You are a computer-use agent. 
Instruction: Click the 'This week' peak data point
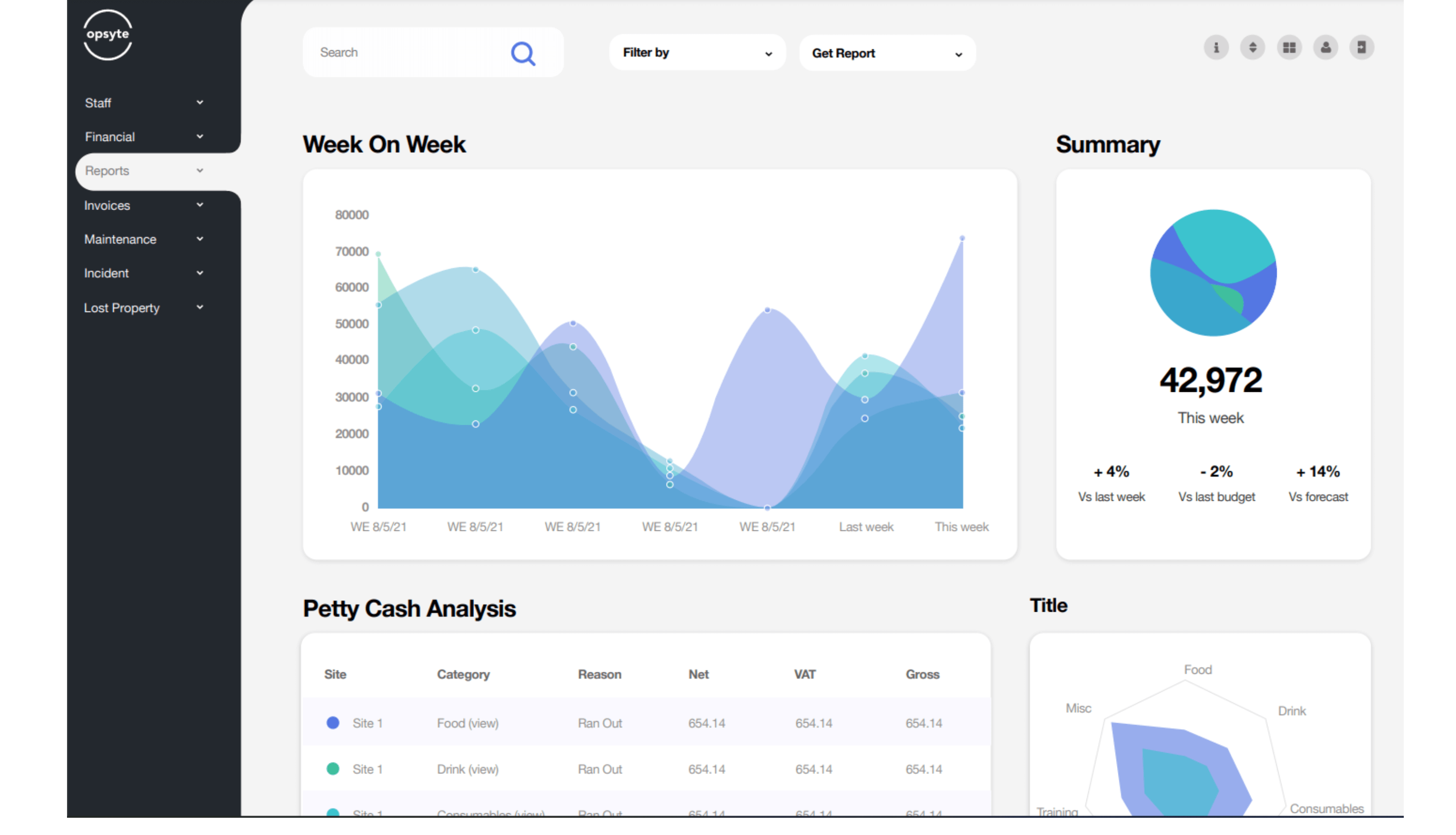[x=962, y=238]
